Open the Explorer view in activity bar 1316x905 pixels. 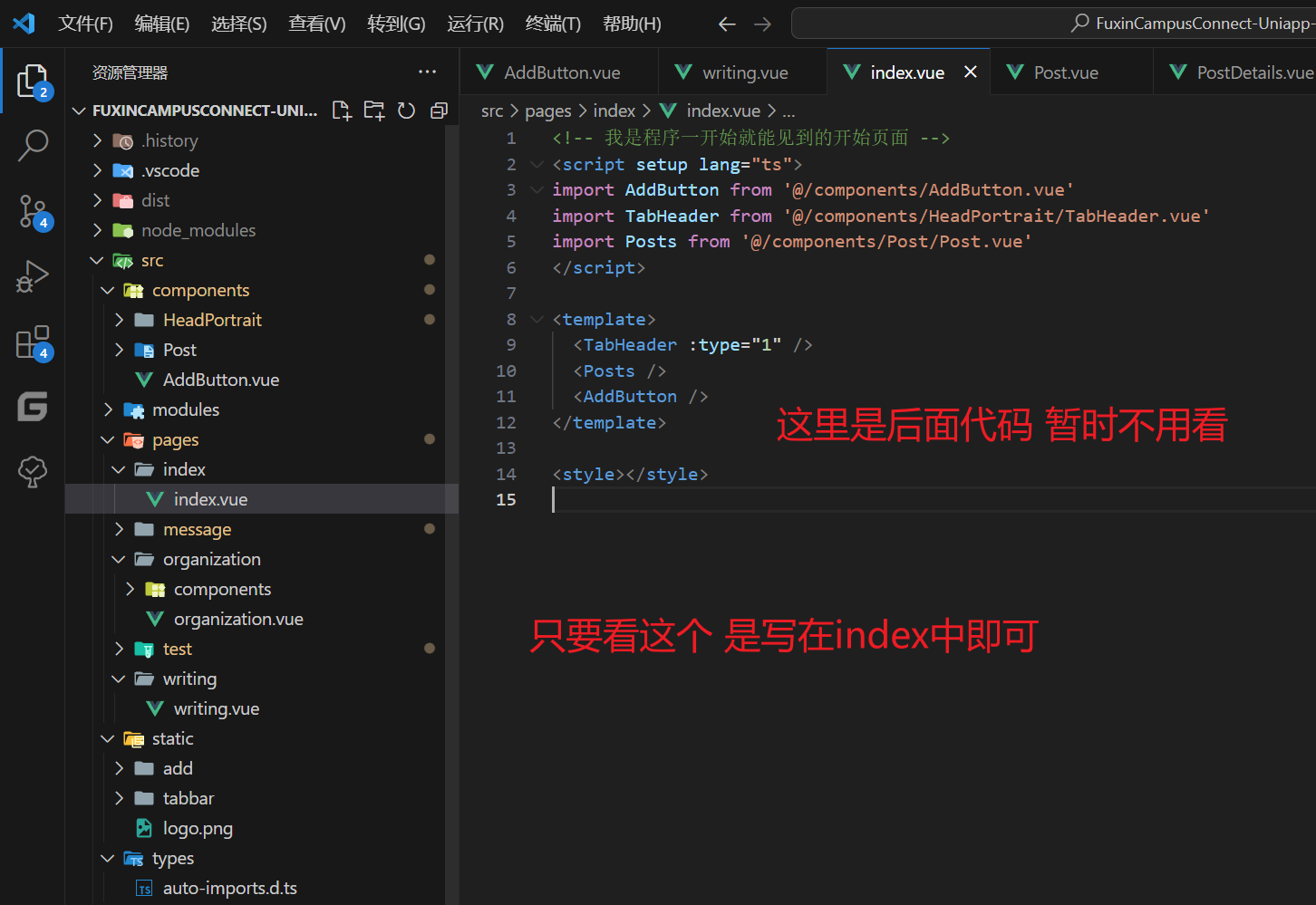[x=33, y=82]
